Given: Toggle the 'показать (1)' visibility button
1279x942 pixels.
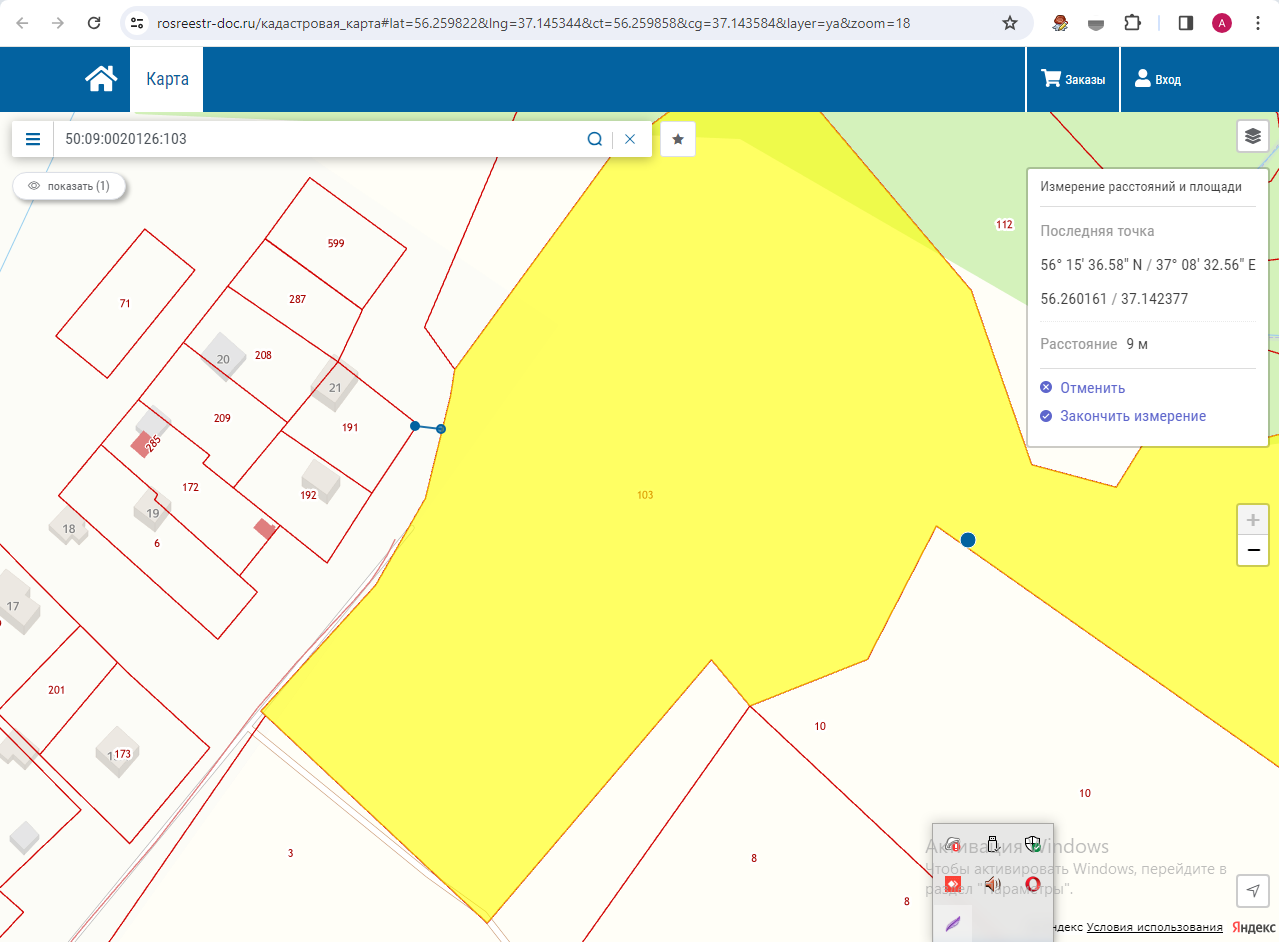Looking at the screenshot, I should pos(69,186).
